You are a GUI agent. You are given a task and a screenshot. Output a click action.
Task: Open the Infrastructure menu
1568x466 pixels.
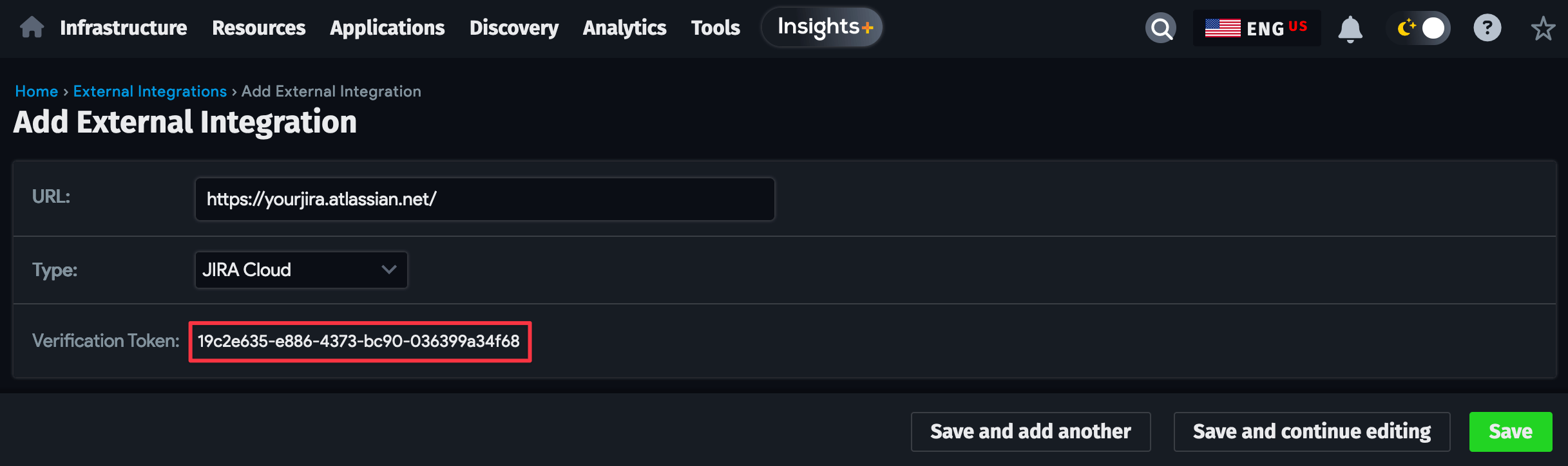click(122, 28)
